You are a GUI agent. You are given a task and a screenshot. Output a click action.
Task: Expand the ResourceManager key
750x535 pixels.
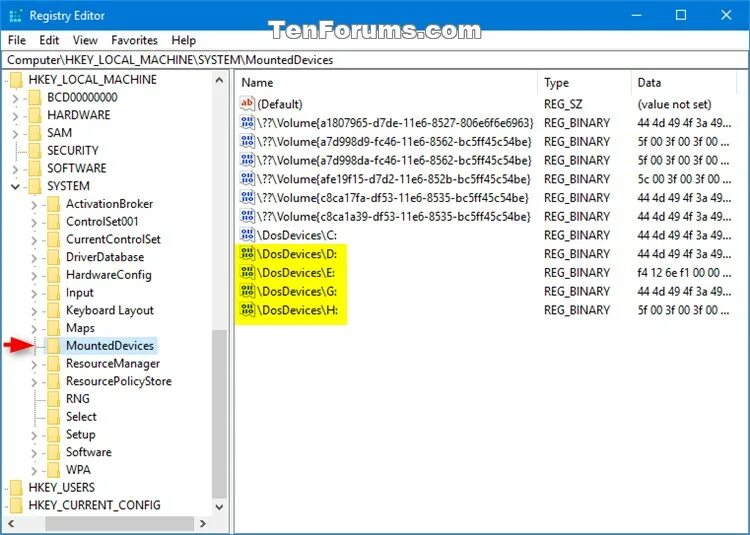click(x=34, y=364)
